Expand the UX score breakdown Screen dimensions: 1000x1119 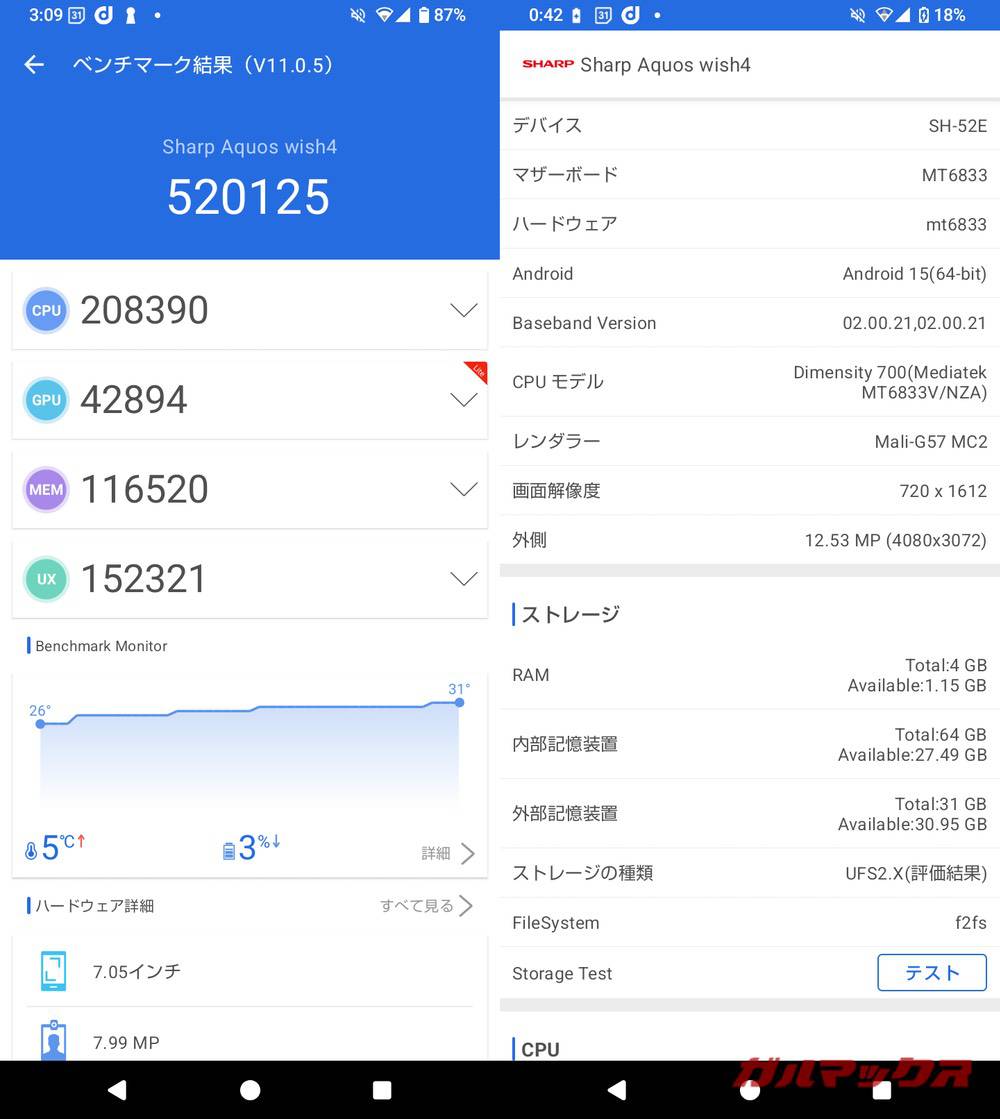coord(463,578)
